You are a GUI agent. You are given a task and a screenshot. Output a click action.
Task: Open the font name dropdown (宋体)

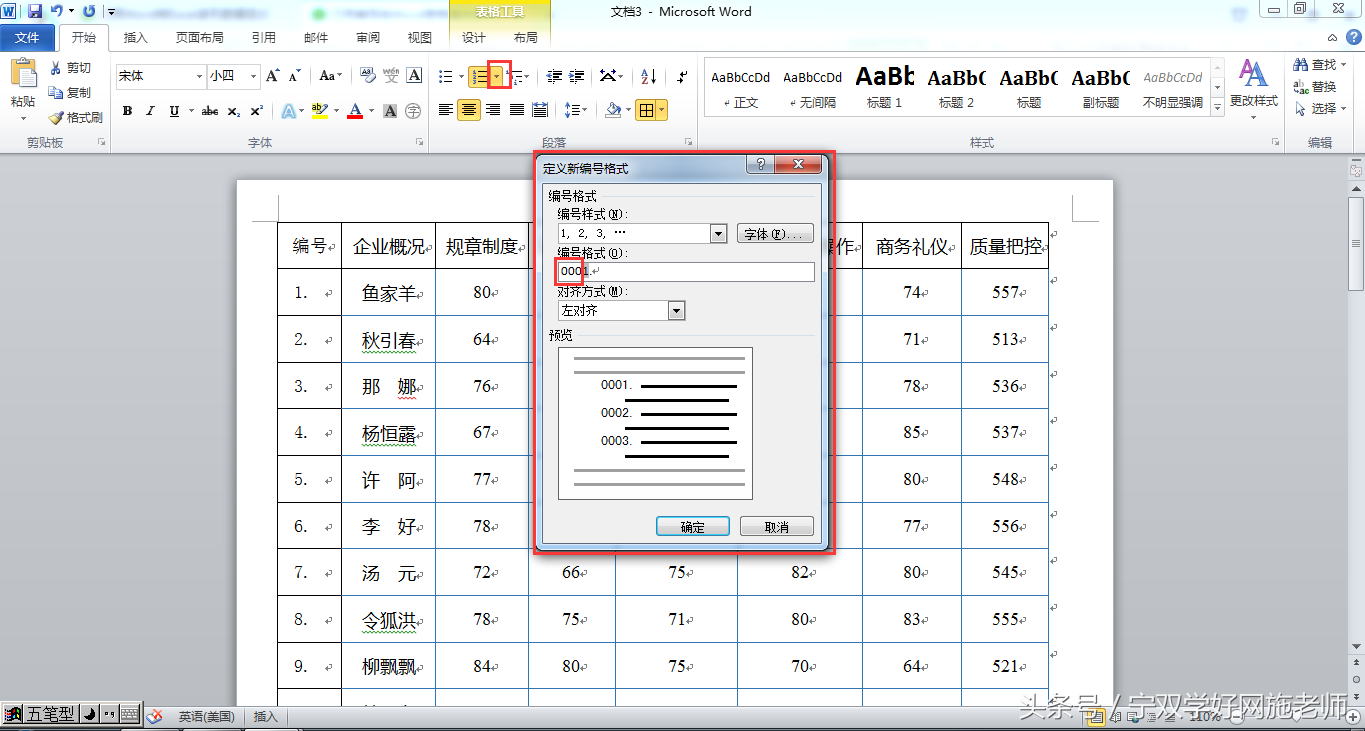pyautogui.click(x=199, y=76)
